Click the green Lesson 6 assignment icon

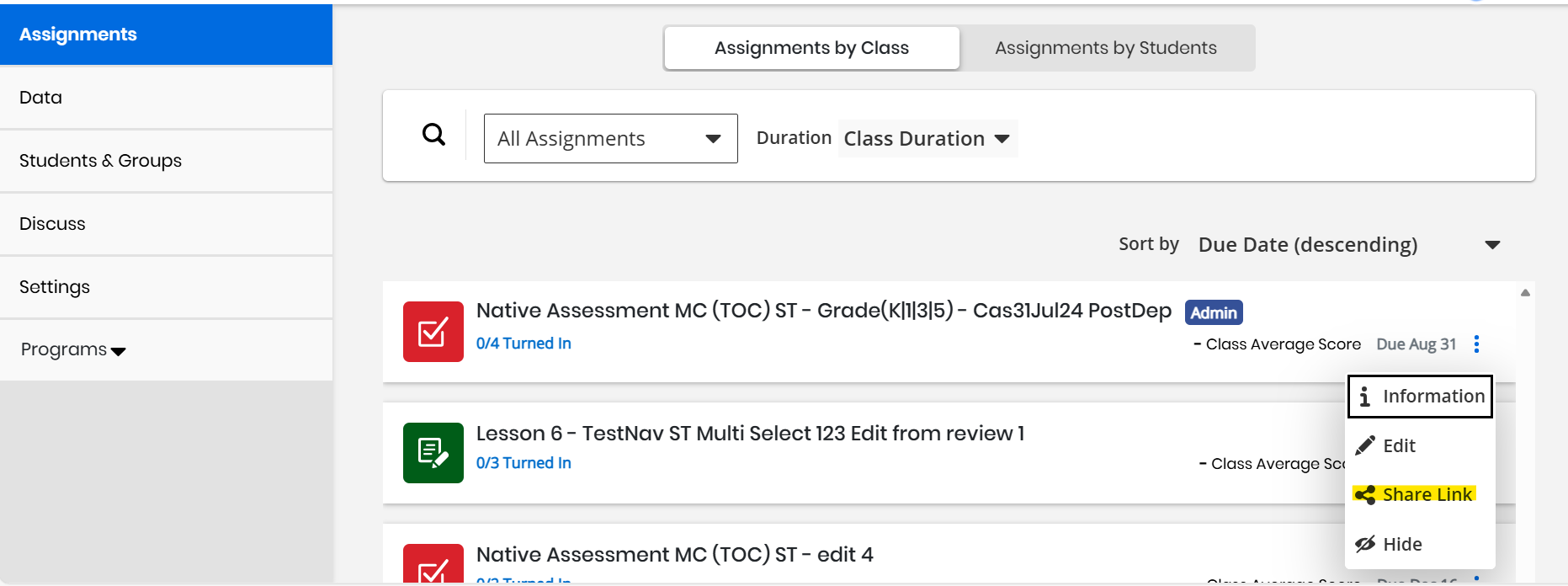pyautogui.click(x=433, y=453)
